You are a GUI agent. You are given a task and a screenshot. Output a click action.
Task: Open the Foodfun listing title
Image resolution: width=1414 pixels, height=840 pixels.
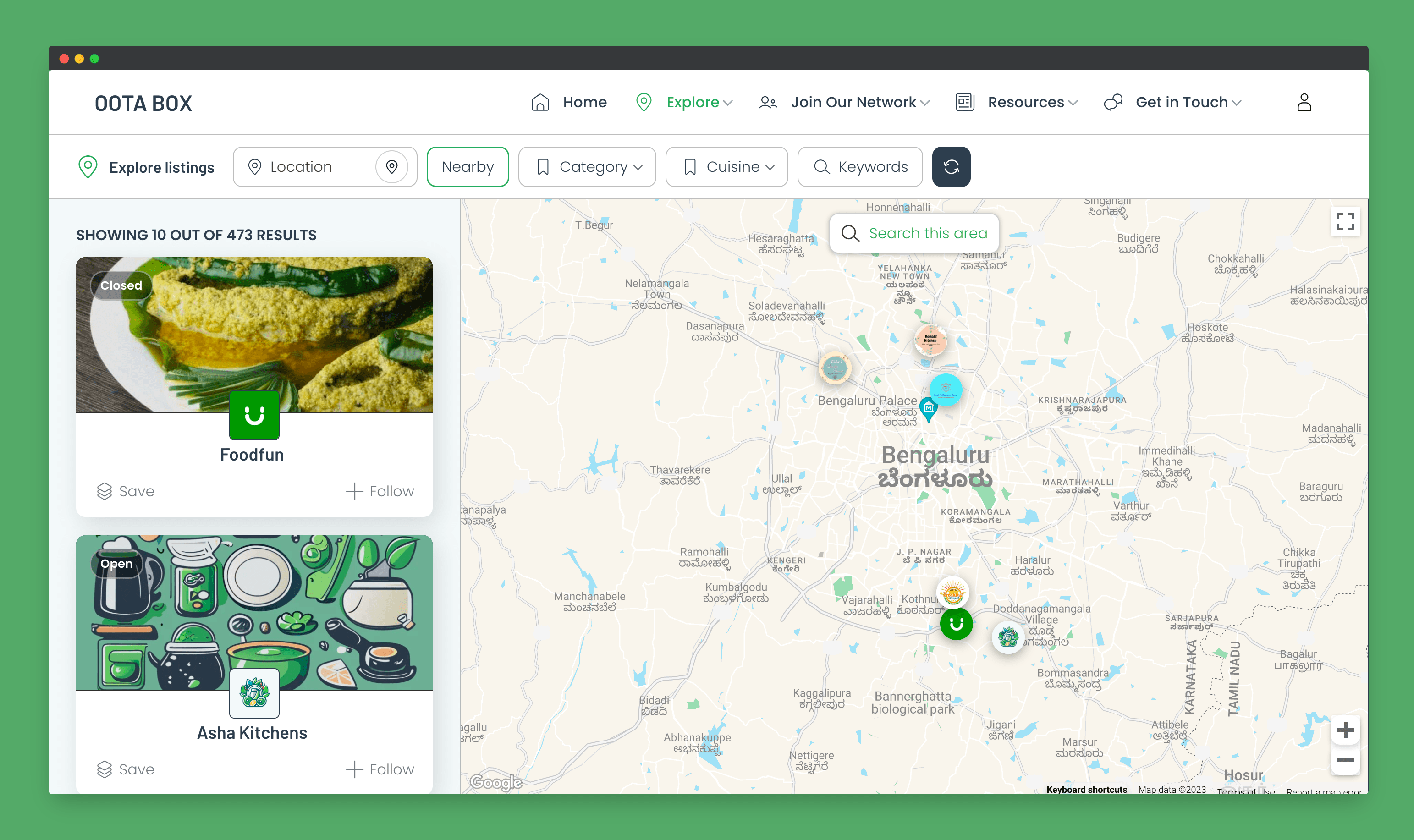252,455
